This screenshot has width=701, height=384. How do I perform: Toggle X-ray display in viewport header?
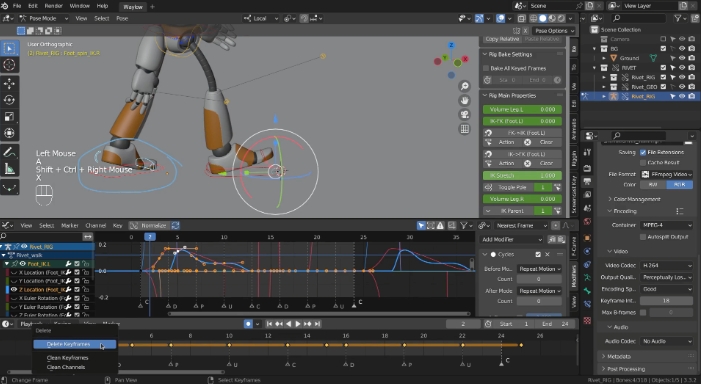[x=521, y=18]
